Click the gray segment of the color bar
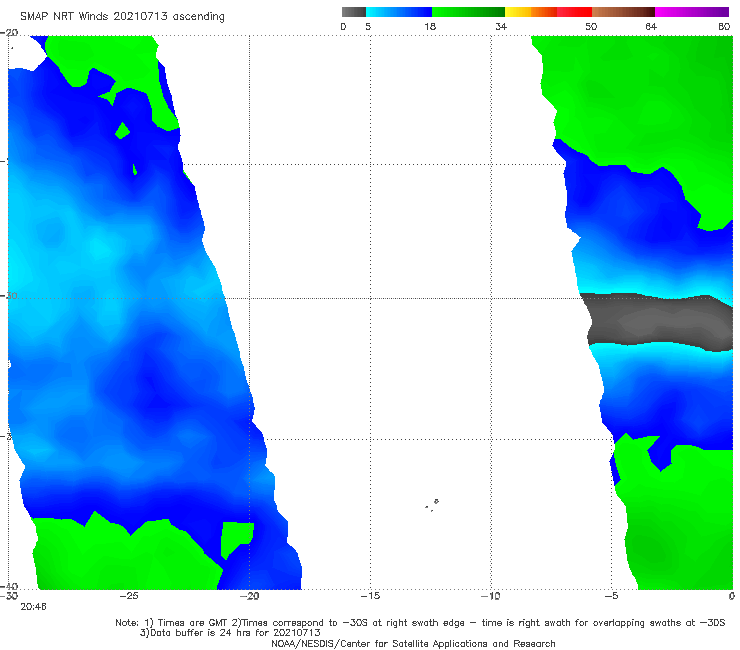The image size is (740, 650). [353, 12]
